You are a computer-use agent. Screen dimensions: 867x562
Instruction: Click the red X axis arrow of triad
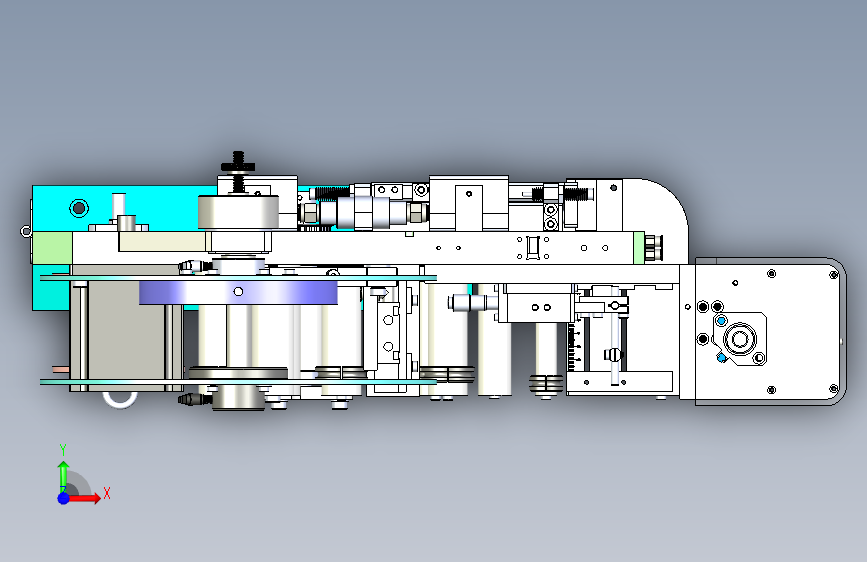[x=84, y=498]
